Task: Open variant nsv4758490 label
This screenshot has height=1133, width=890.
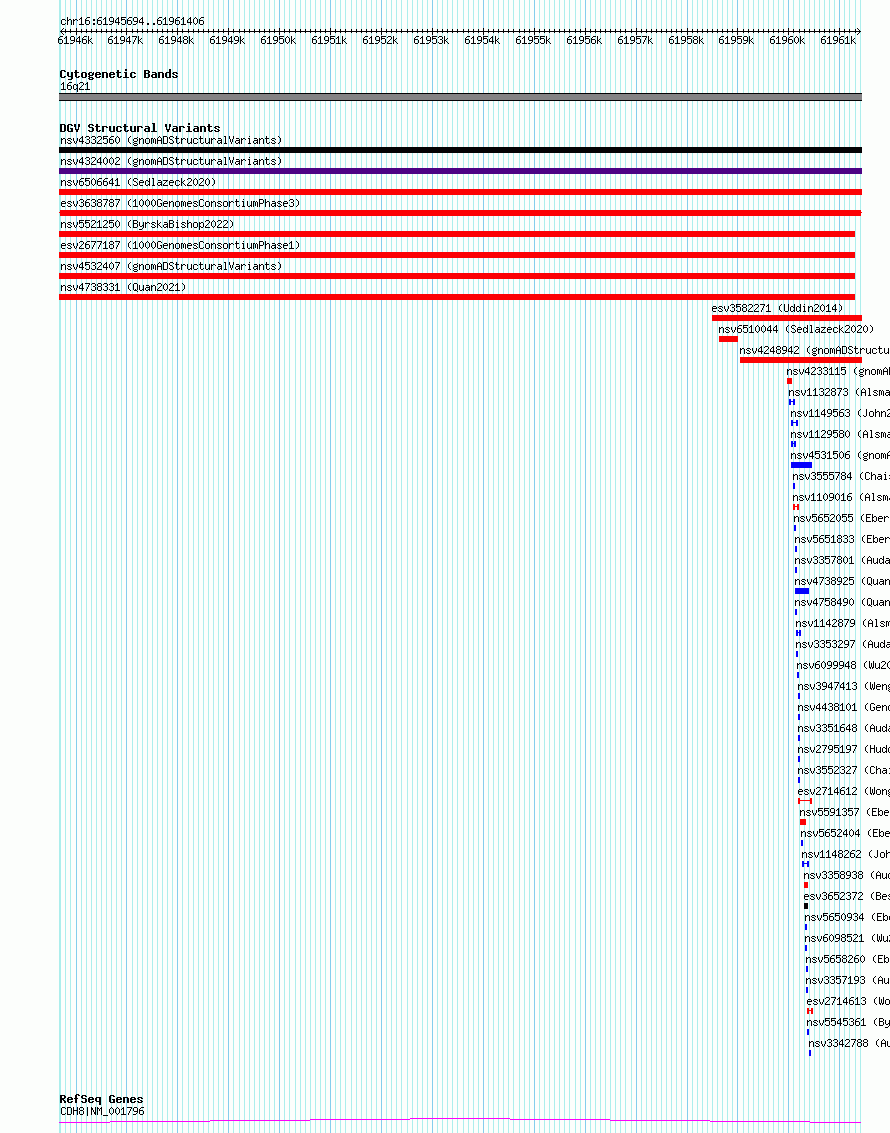Action: (x=842, y=601)
